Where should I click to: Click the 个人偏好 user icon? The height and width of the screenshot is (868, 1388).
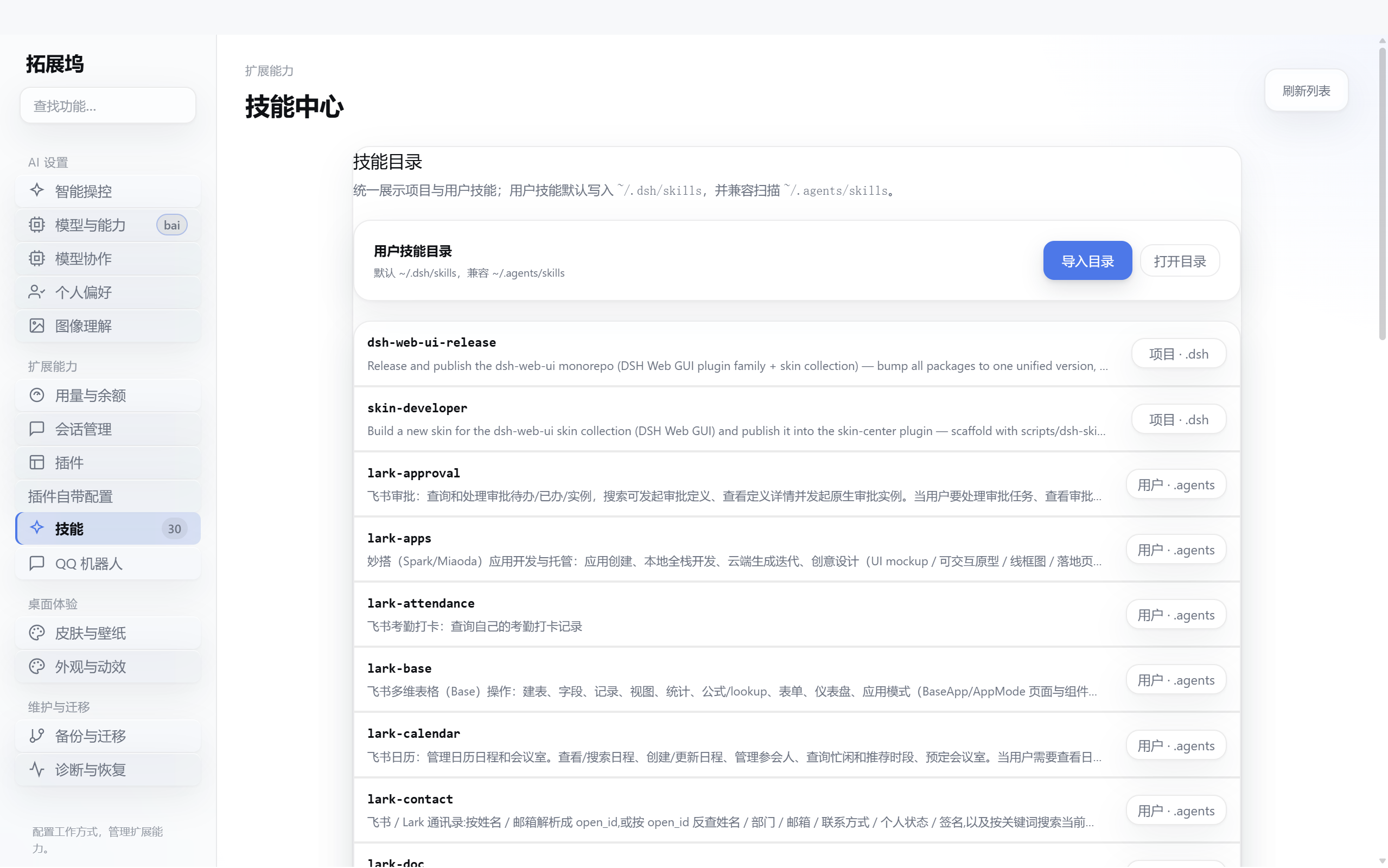37,292
